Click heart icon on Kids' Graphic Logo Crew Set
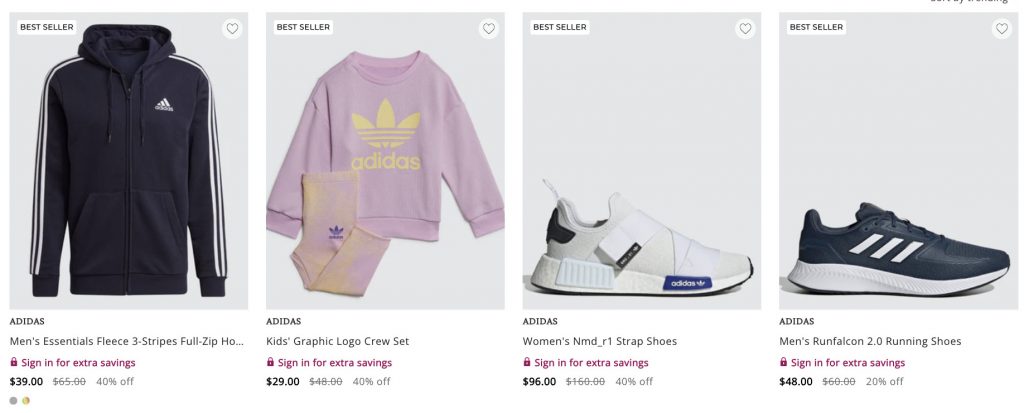Image resolution: width=1024 pixels, height=413 pixels. (489, 29)
